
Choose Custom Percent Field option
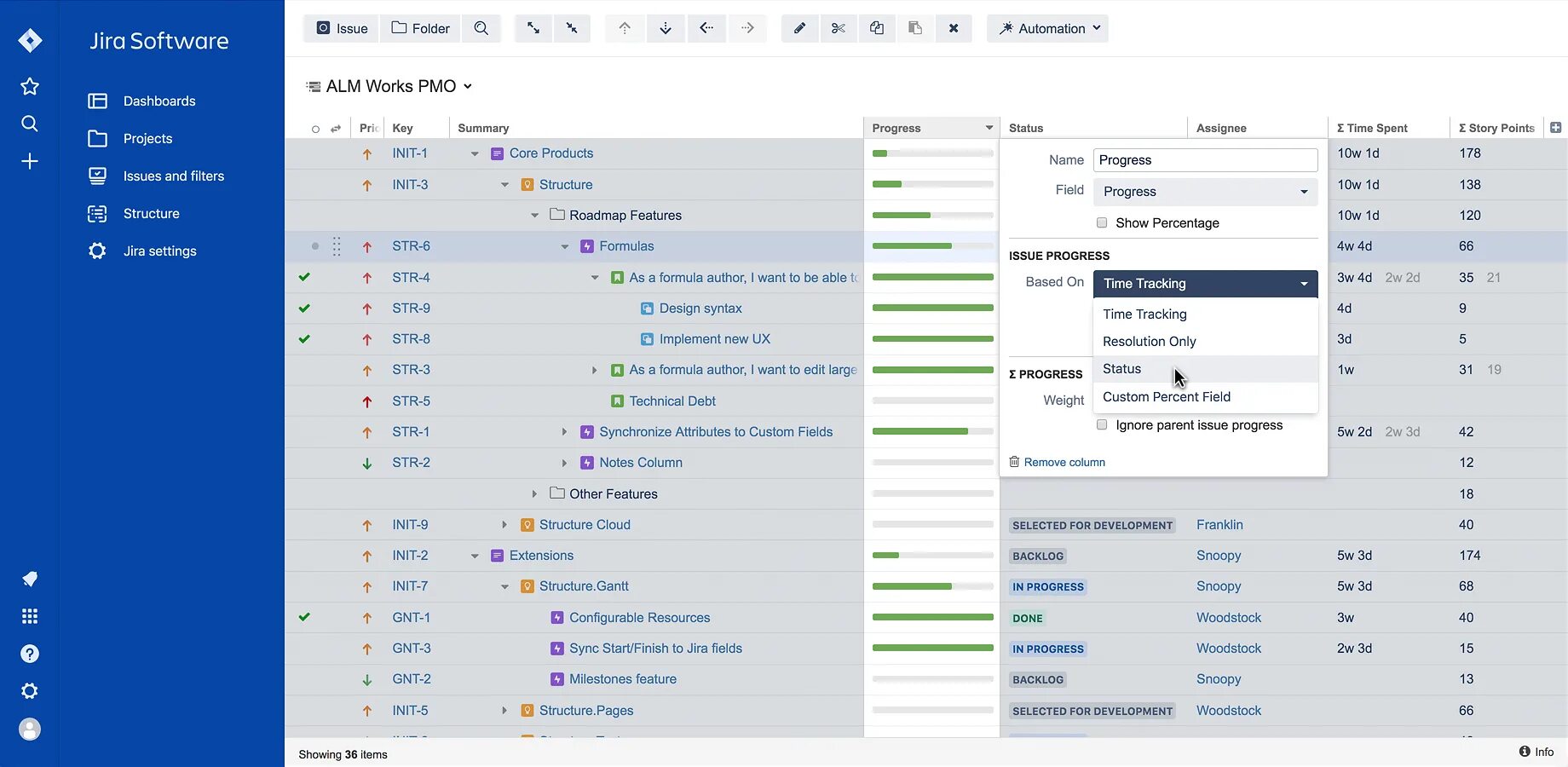coord(1205,397)
